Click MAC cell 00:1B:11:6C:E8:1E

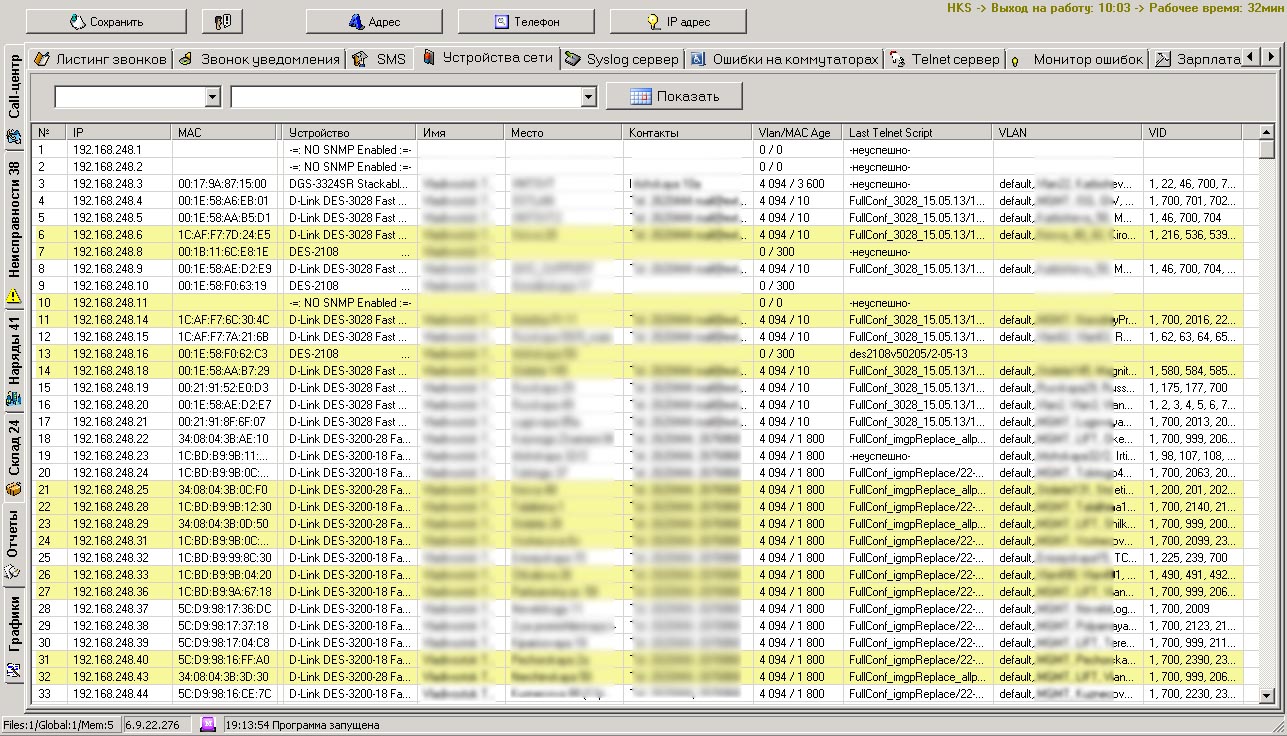click(223, 252)
